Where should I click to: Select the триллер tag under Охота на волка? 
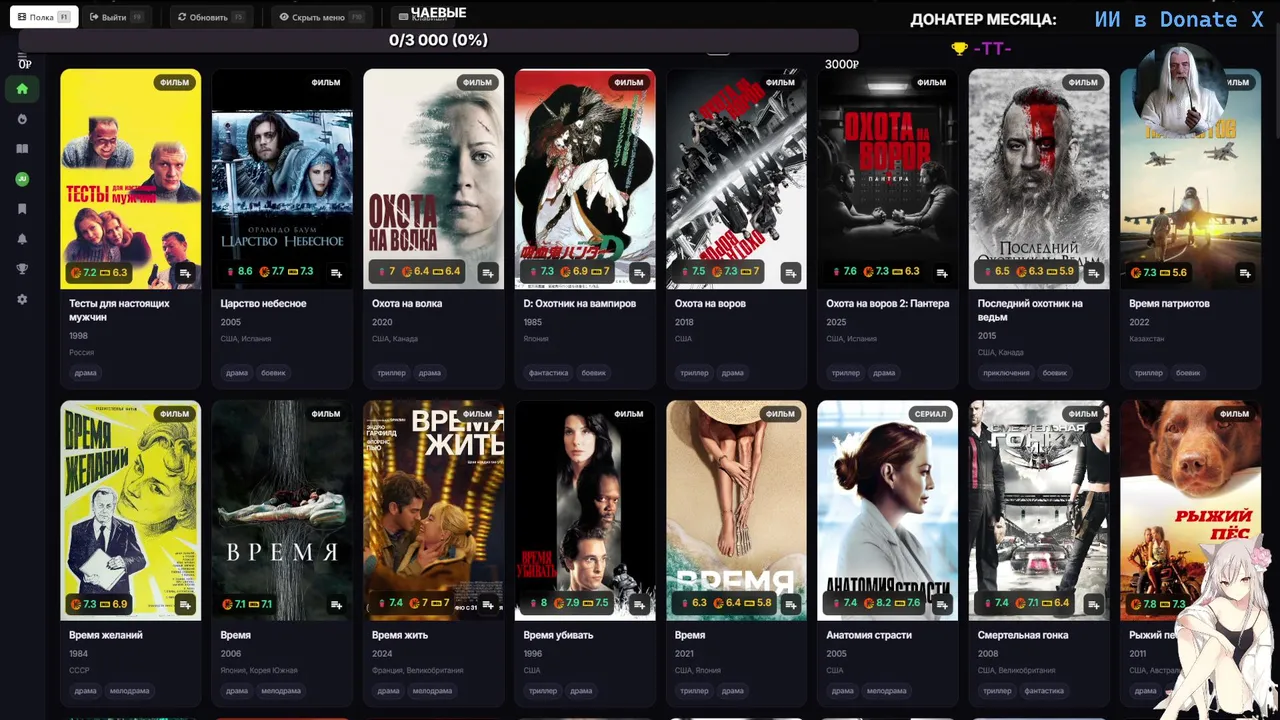tap(391, 373)
